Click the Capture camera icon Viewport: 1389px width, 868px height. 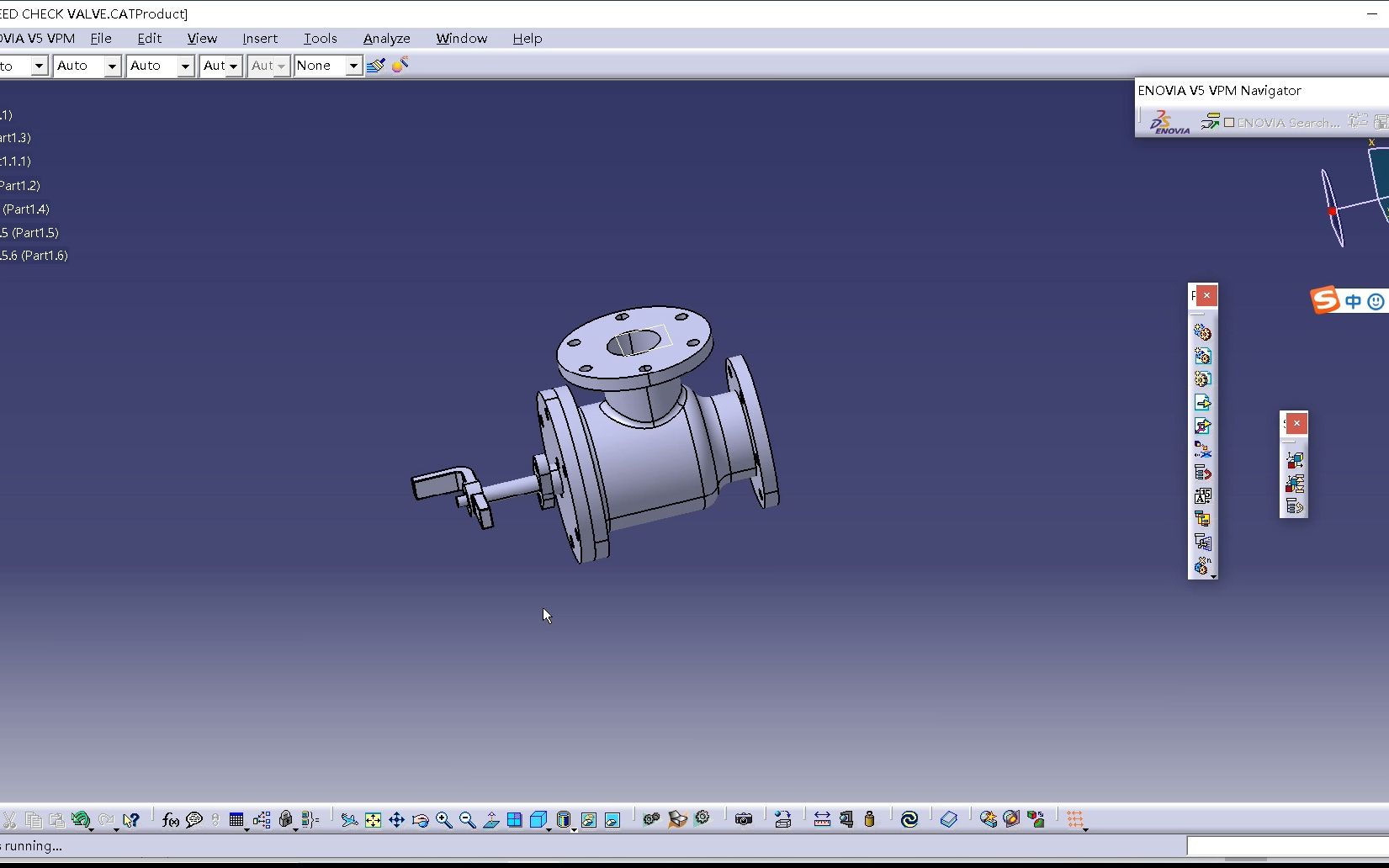(x=744, y=819)
